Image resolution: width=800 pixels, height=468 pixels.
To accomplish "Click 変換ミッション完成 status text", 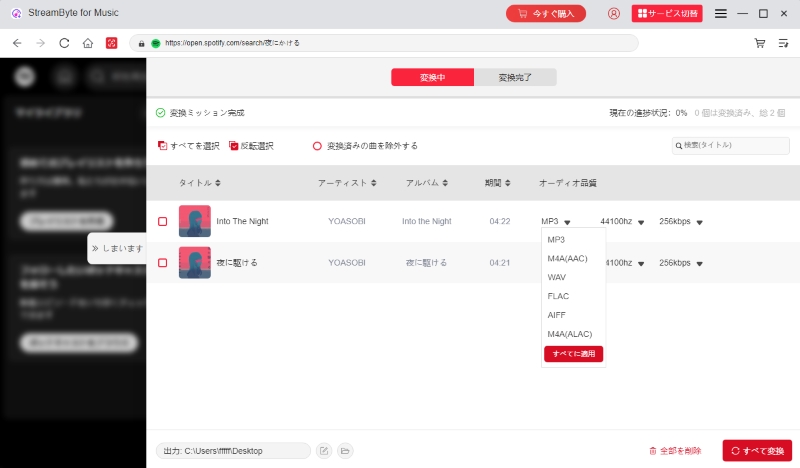I will 207,113.
